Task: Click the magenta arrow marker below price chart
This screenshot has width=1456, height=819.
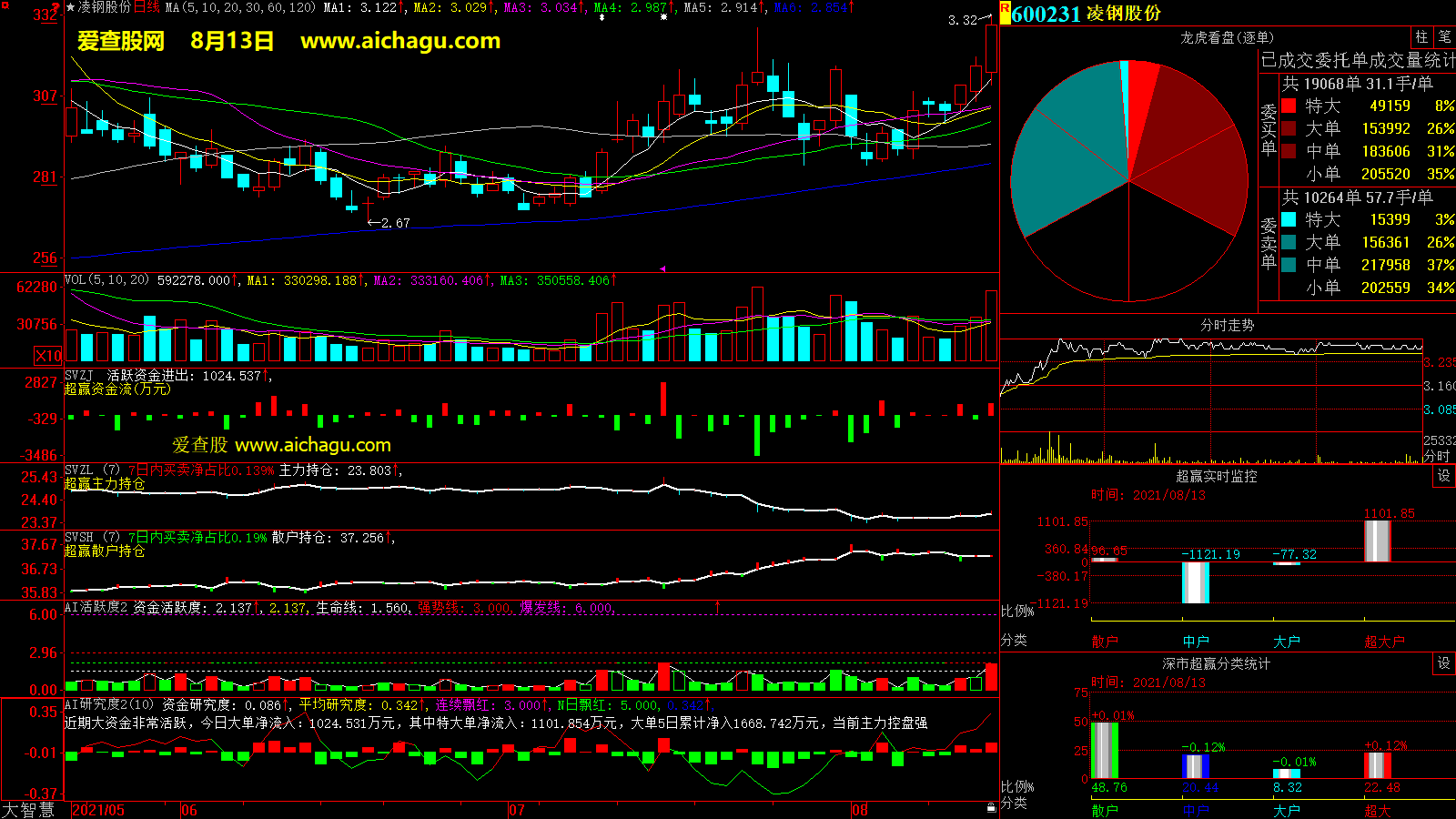Action: coord(662,268)
